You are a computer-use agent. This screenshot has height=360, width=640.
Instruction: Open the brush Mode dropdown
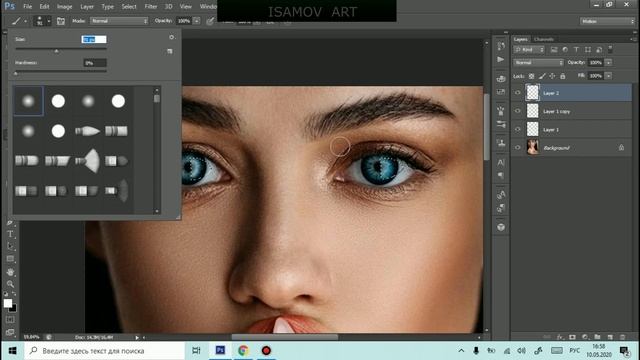click(119, 21)
